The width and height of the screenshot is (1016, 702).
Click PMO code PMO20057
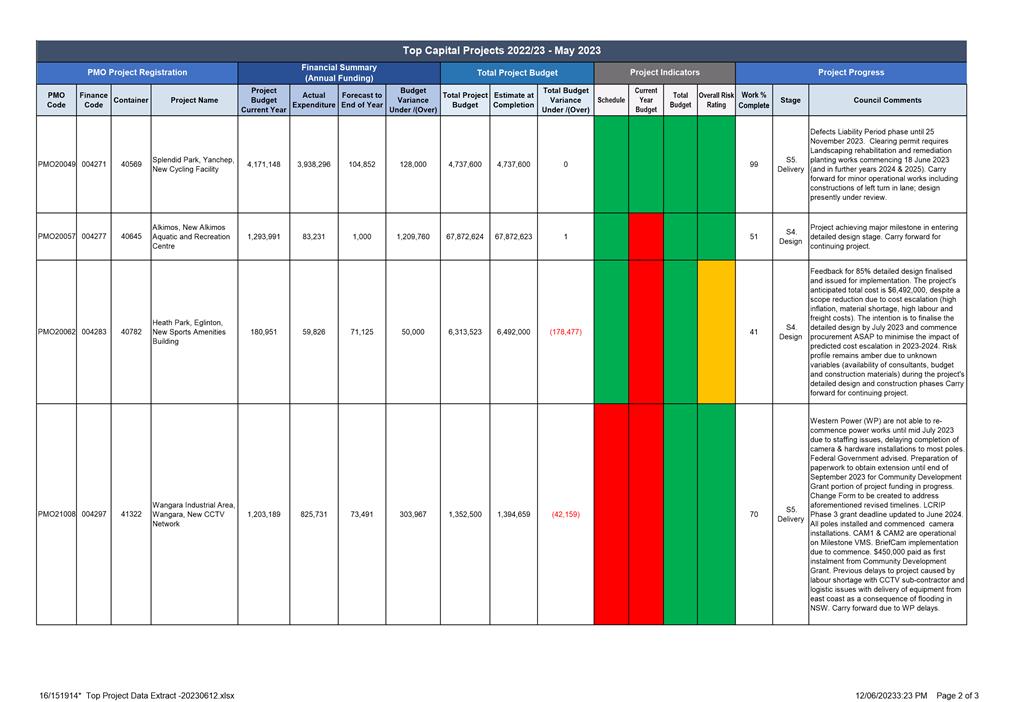tap(56, 237)
